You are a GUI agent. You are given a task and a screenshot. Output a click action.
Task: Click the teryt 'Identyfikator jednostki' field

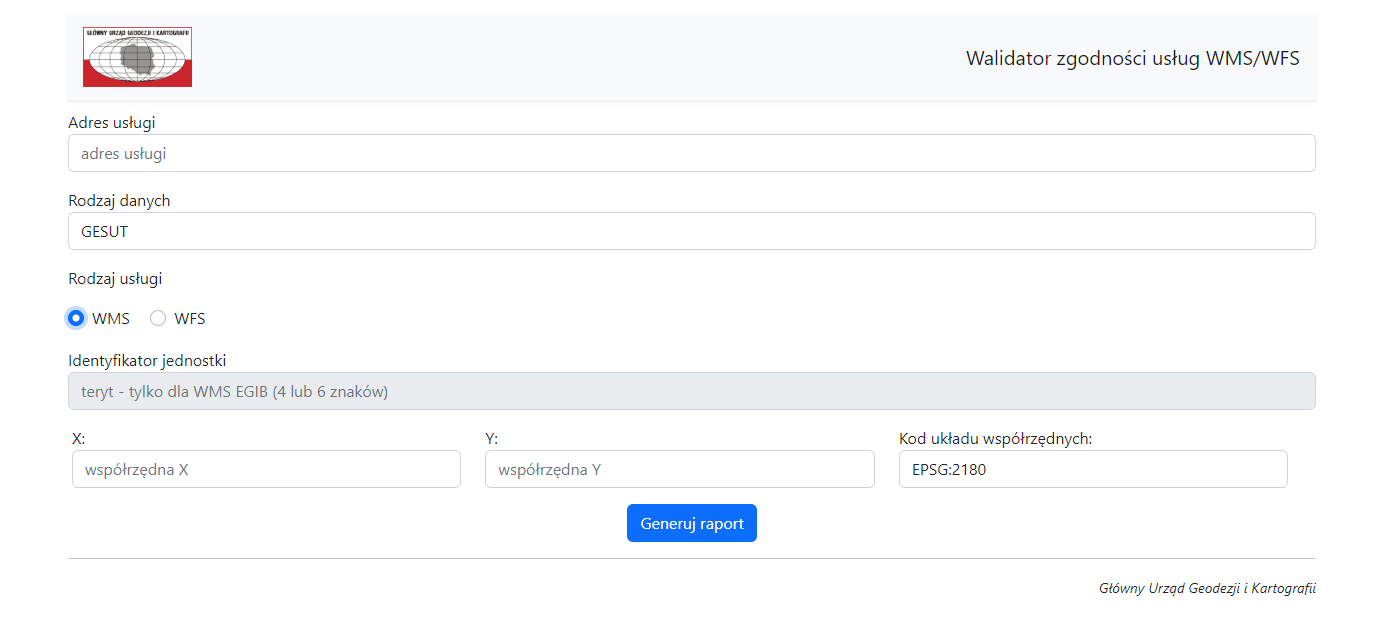691,392
